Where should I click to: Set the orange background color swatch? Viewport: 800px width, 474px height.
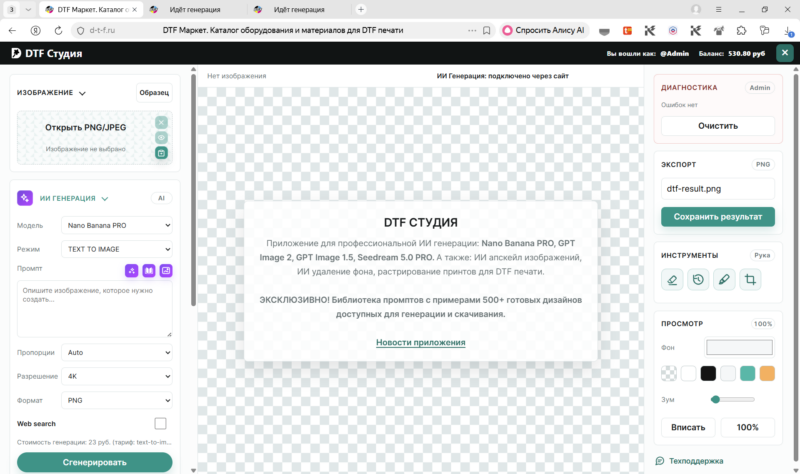coord(767,373)
